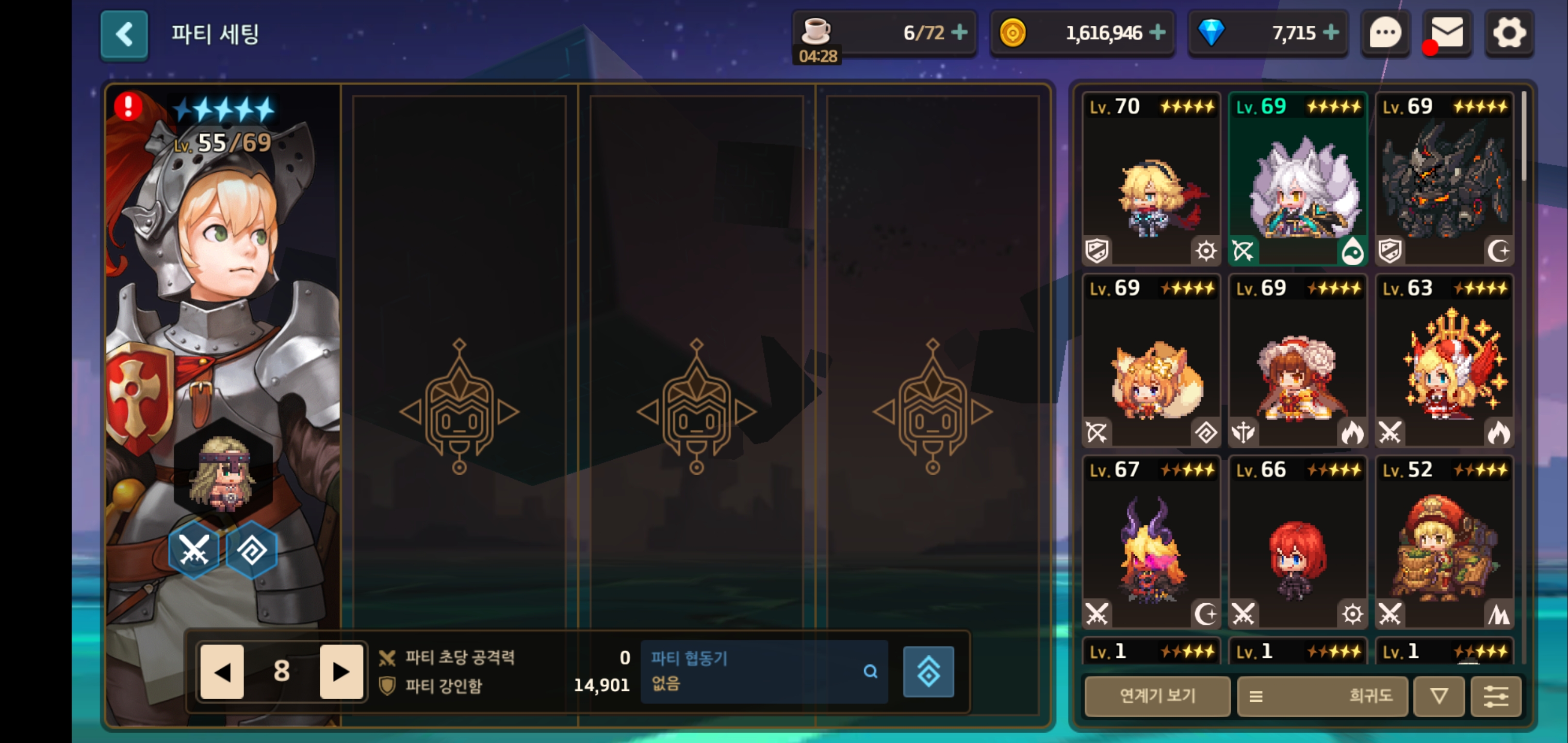This screenshot has height=743, width=1568.
Task: Select the Lv. 63 winged hero card
Action: [1444, 361]
